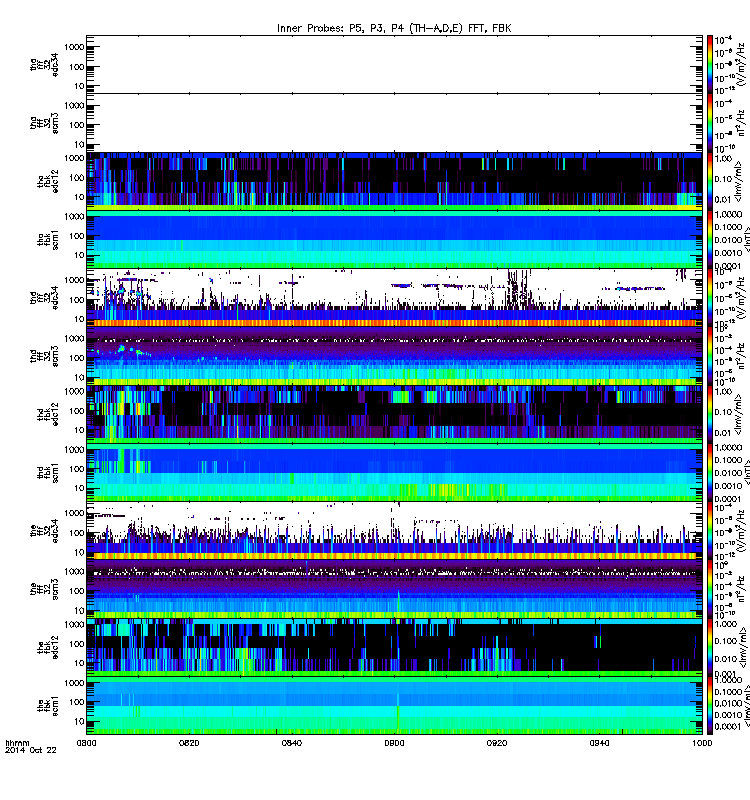Click the the fbk edc12 spectrogram panel
The height and width of the screenshot is (800, 750).
[x=394, y=647]
